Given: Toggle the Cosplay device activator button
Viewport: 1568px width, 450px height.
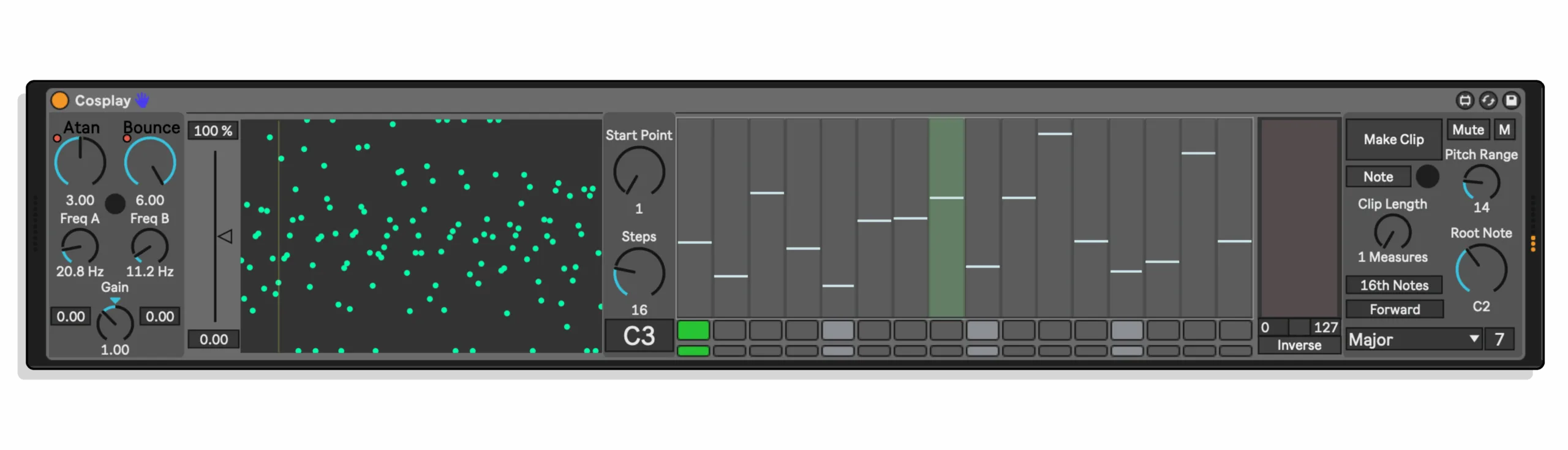Looking at the screenshot, I should (x=59, y=100).
